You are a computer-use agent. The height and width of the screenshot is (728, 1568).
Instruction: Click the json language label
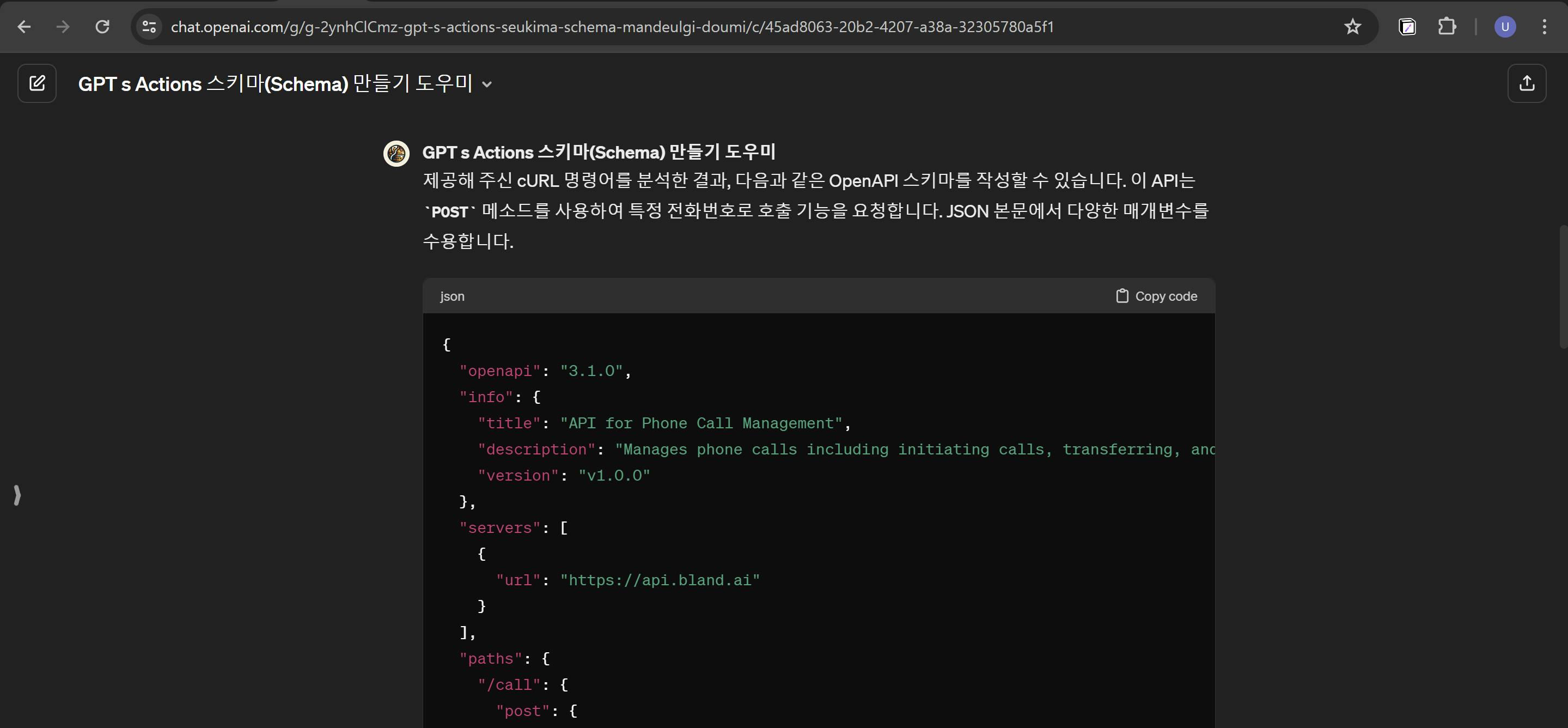pyautogui.click(x=452, y=296)
